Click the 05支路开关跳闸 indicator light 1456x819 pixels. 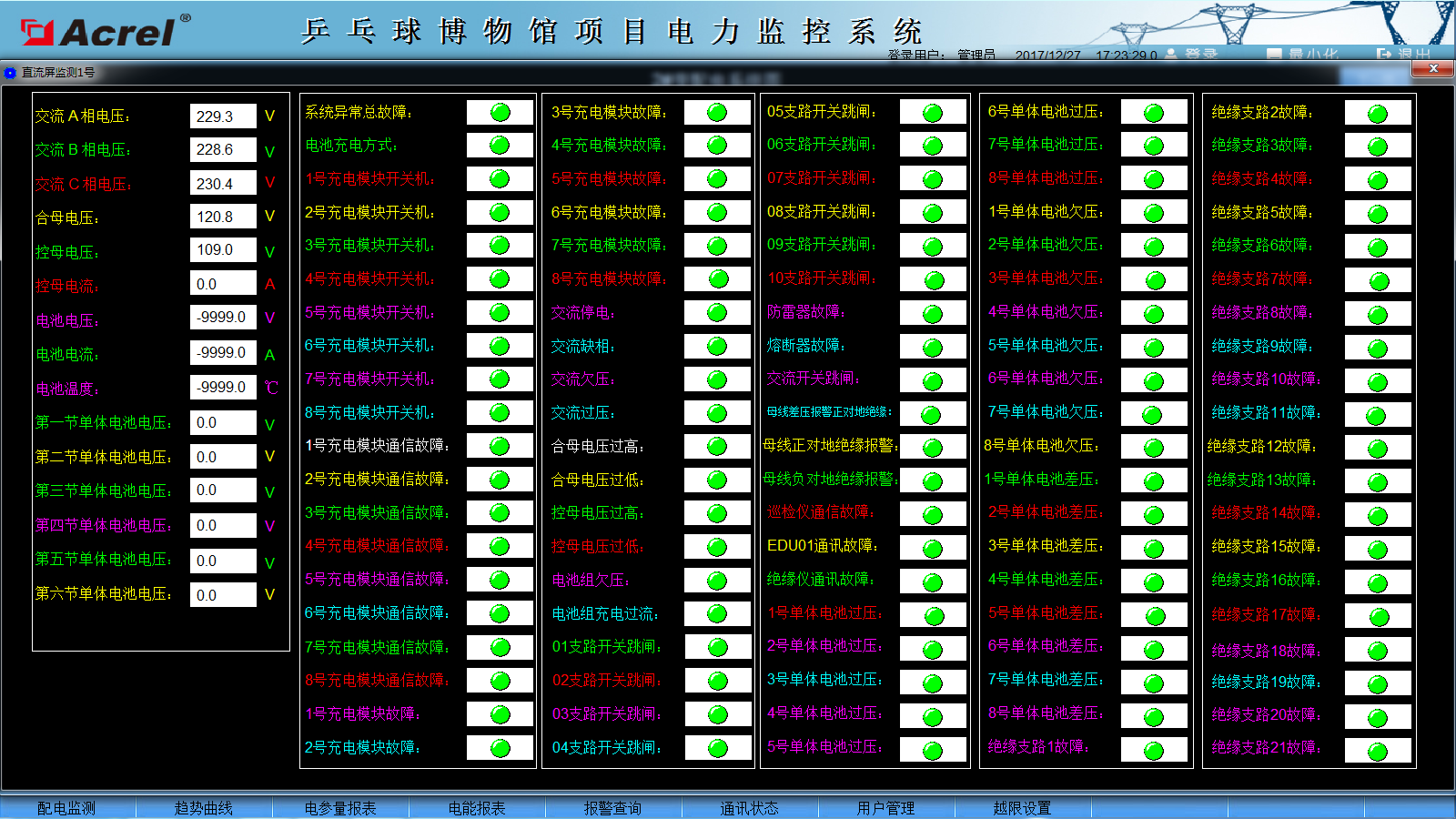click(934, 113)
